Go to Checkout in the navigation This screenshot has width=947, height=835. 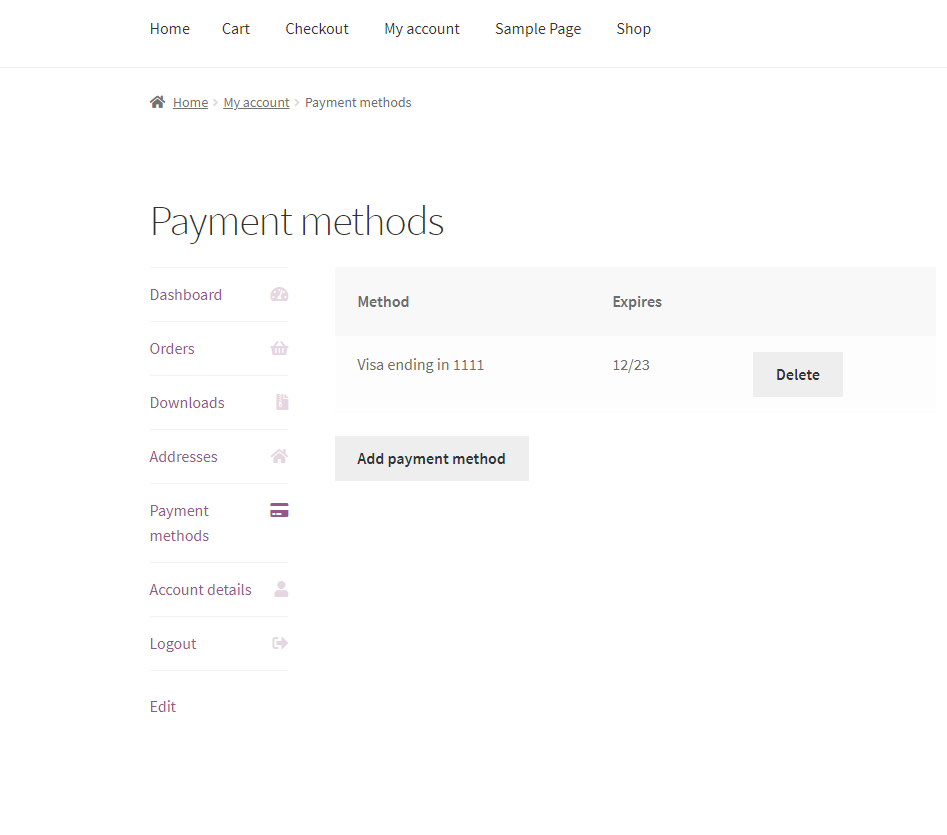[317, 29]
